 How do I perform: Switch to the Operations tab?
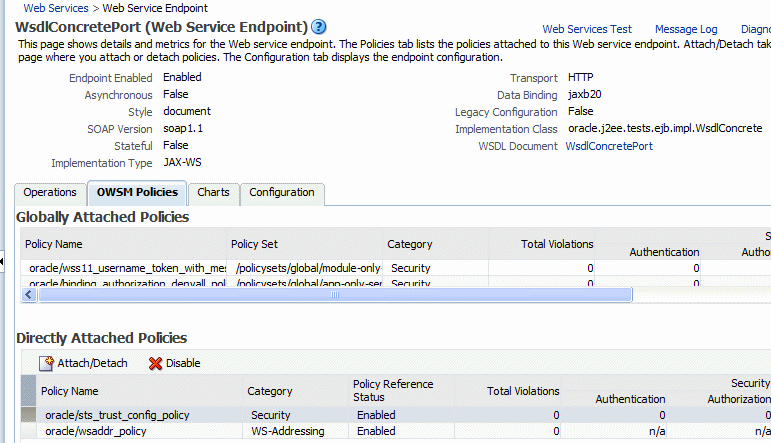pyautogui.click(x=50, y=192)
